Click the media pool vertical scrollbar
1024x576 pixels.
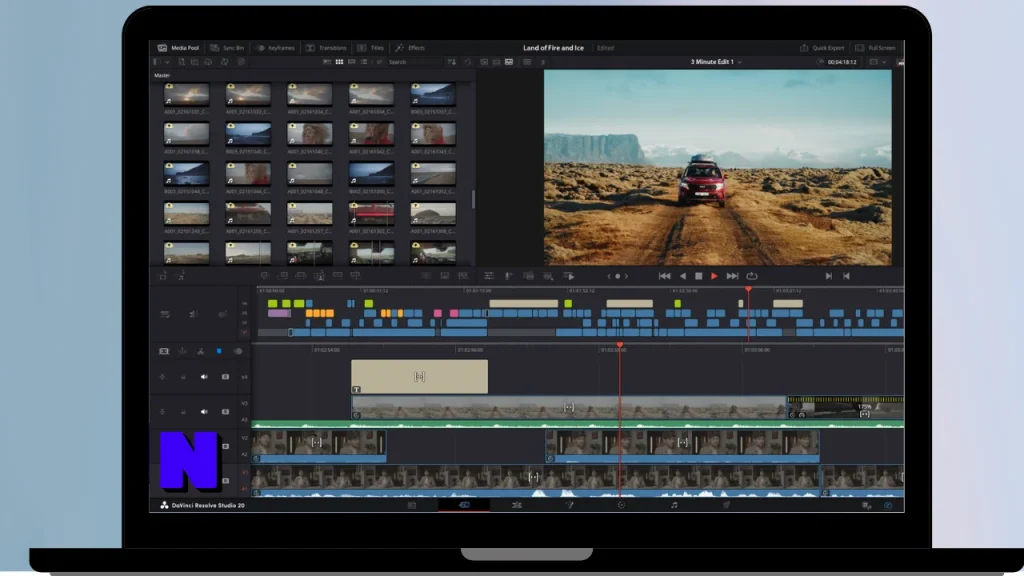[473, 199]
